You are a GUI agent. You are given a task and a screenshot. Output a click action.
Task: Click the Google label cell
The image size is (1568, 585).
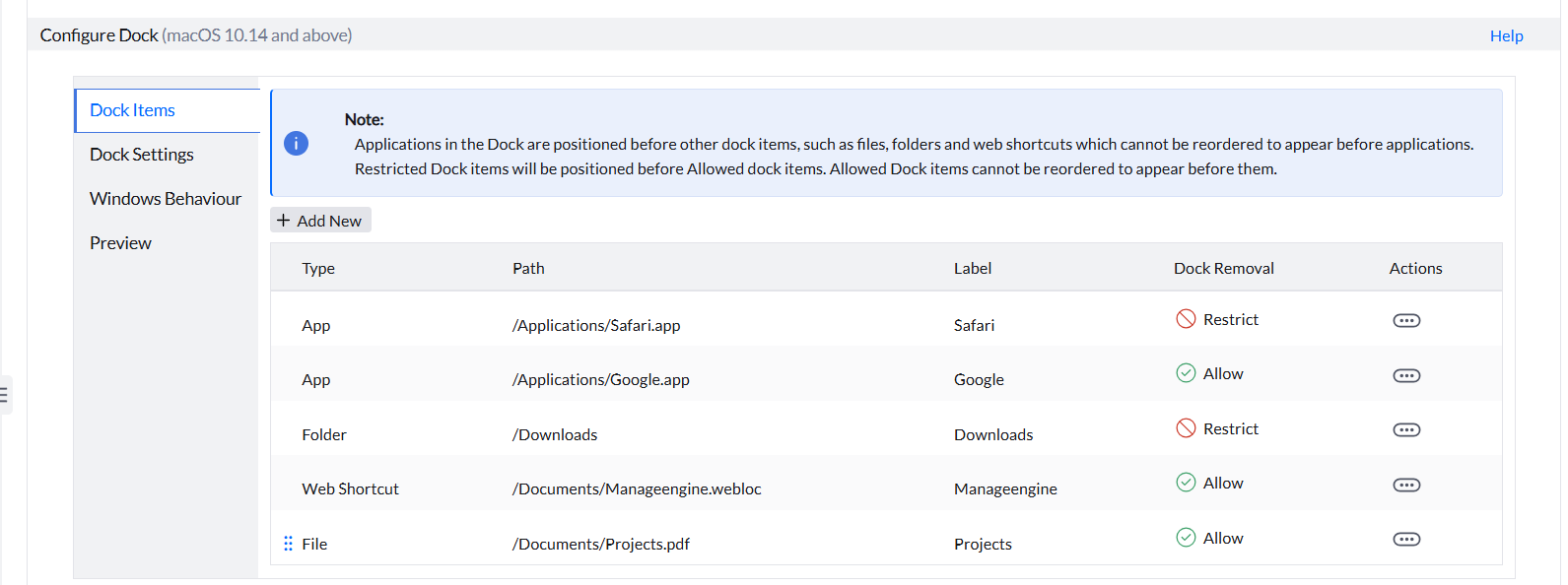[979, 380]
